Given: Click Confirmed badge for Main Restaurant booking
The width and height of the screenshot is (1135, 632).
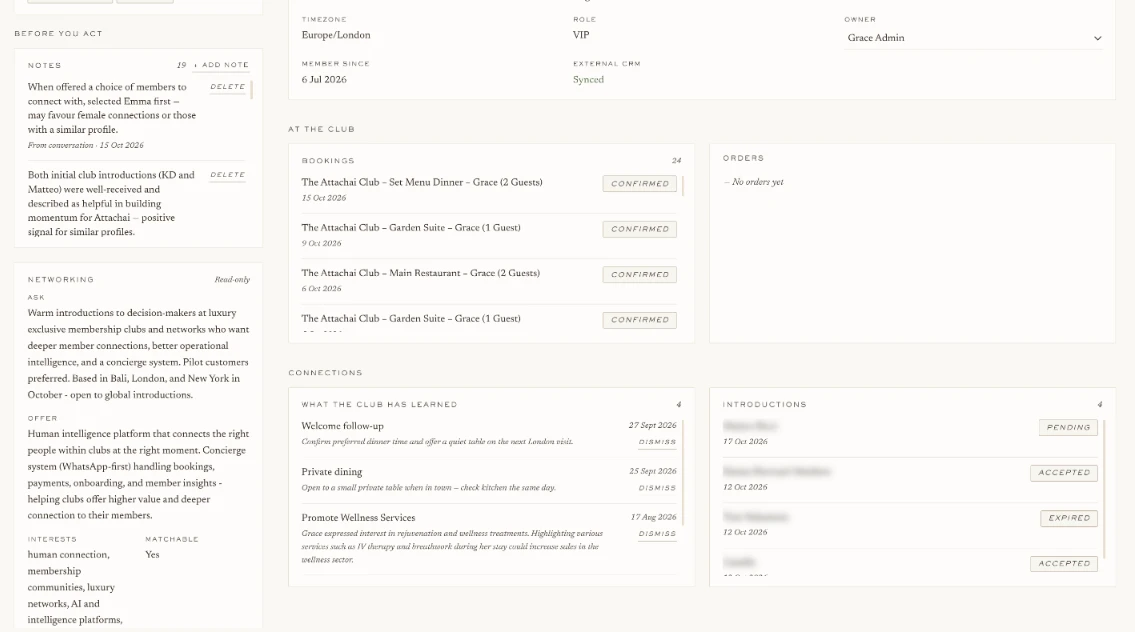Looking at the screenshot, I should tap(640, 275).
